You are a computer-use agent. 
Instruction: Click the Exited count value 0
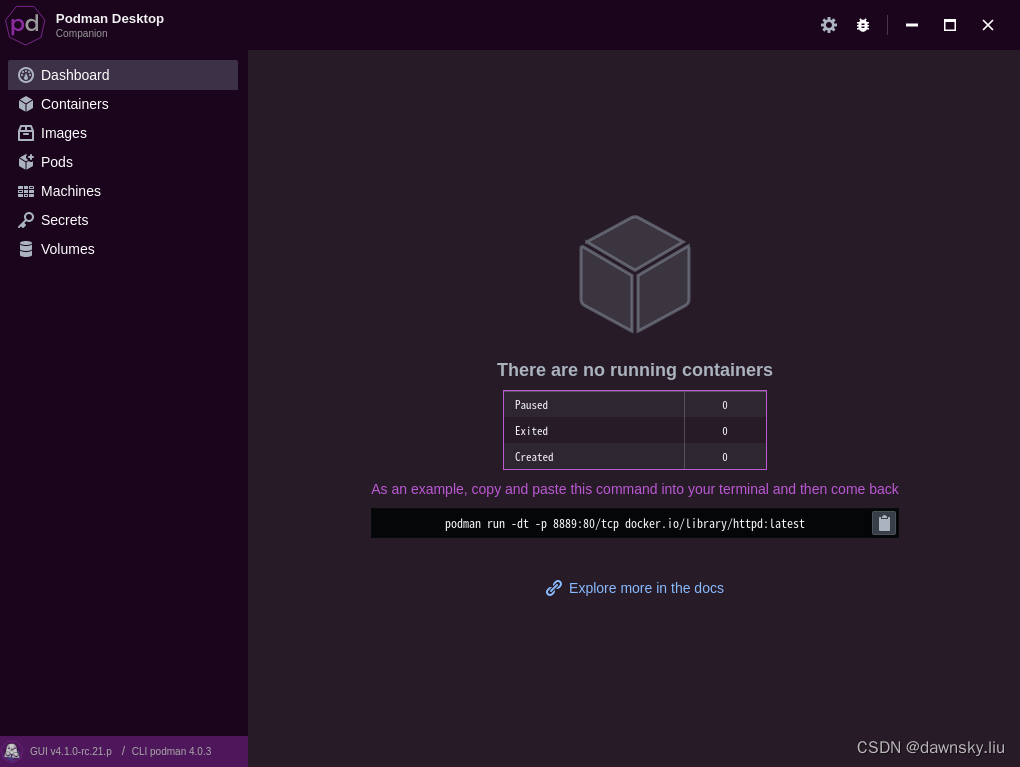pyautogui.click(x=725, y=431)
